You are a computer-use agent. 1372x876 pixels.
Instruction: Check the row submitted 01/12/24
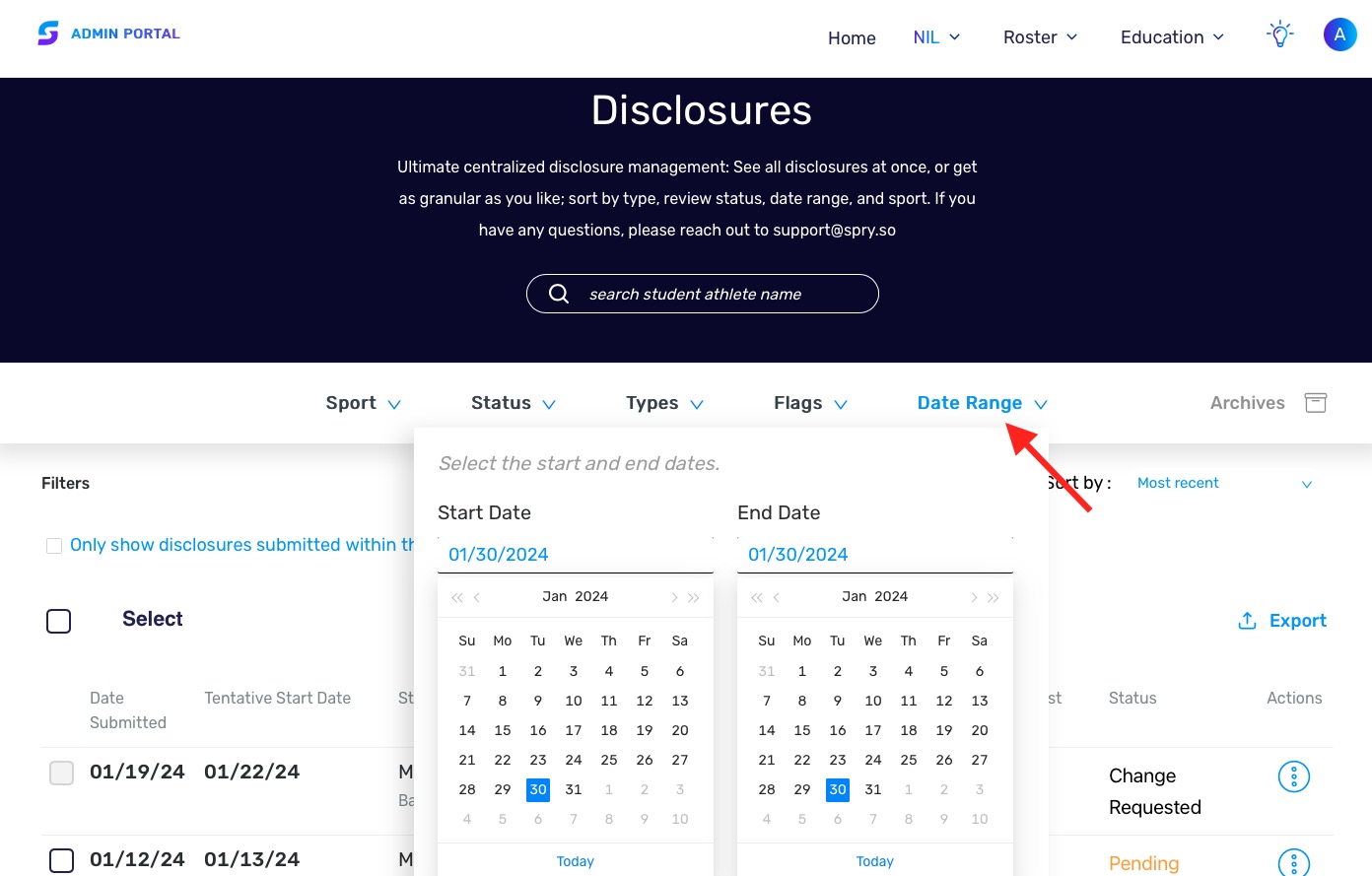pyautogui.click(x=62, y=860)
